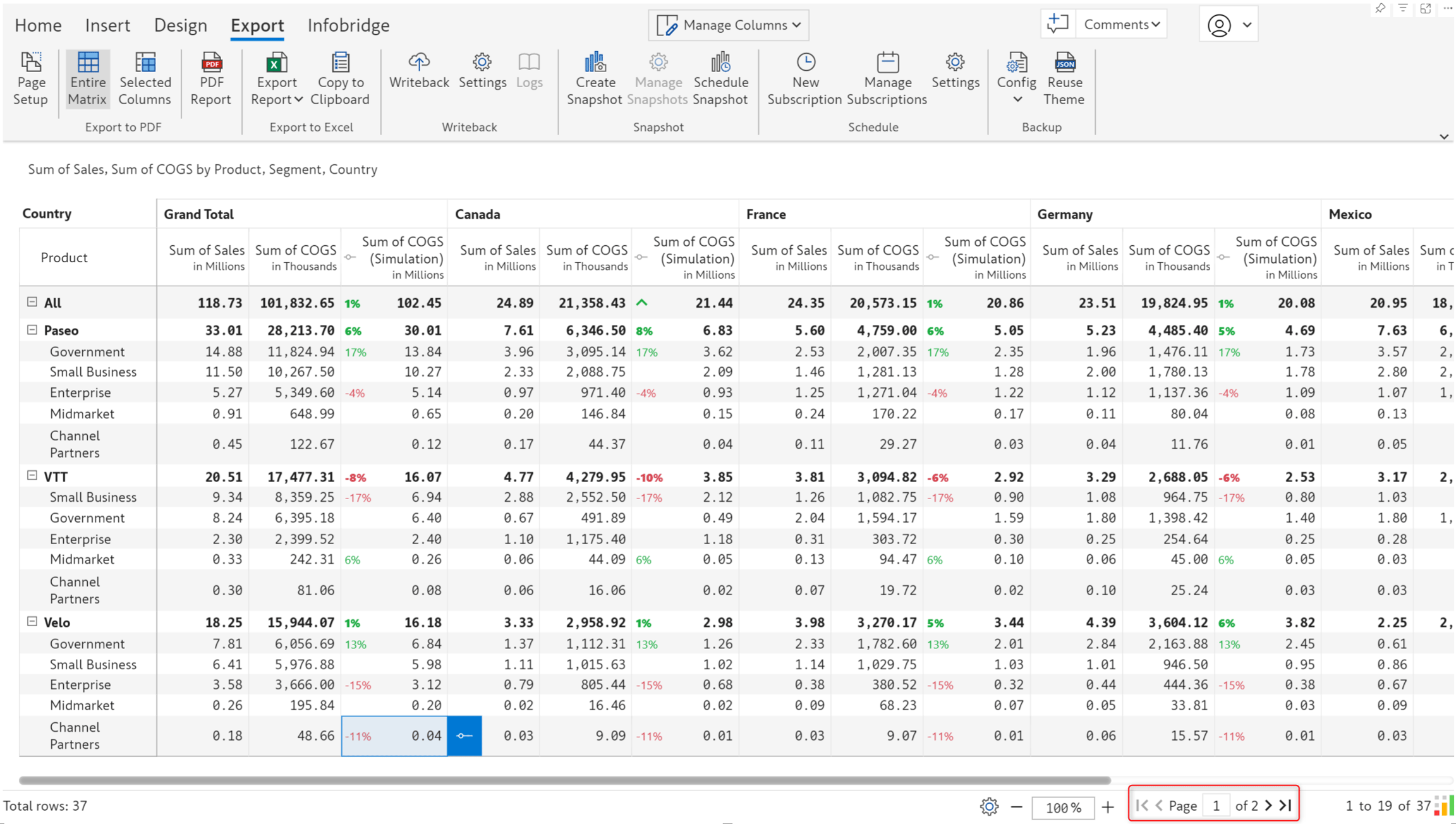The width and height of the screenshot is (1456, 824).
Task: Open Page Setup for PDF export
Action: (x=30, y=79)
